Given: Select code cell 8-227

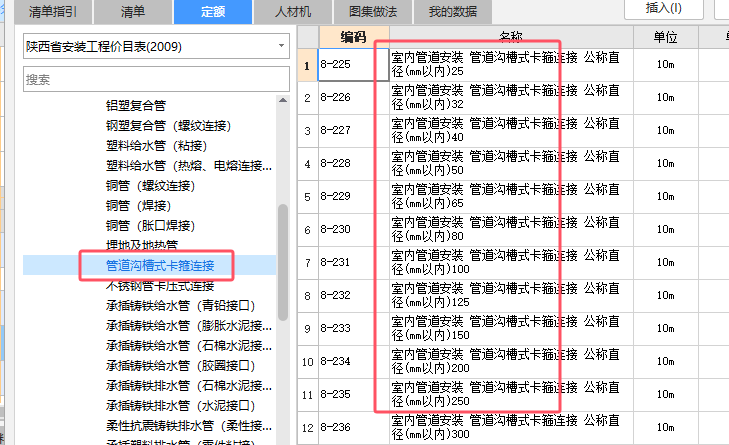Looking at the screenshot, I should click(354, 131).
